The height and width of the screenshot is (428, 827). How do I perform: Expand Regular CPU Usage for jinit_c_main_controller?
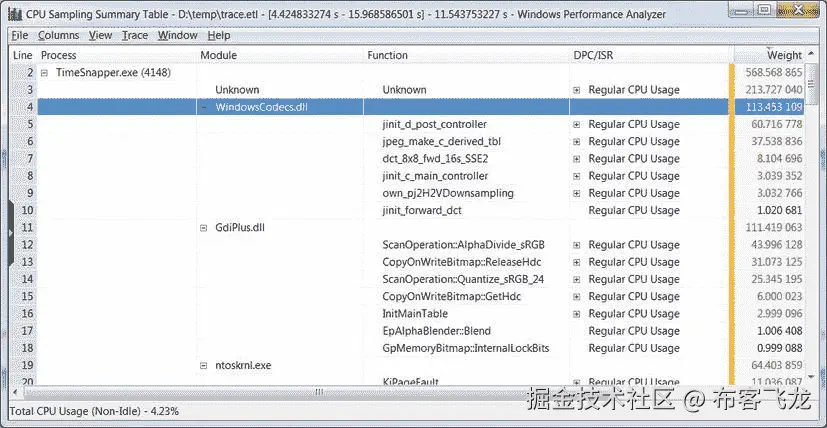tap(577, 176)
